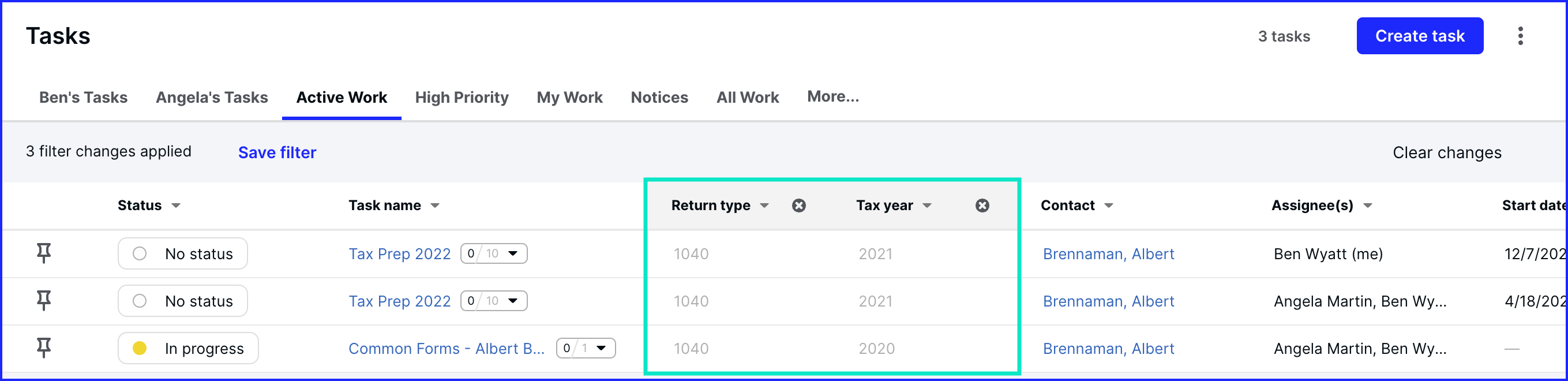Open the More... tabs menu
The width and height of the screenshot is (1568, 381).
pos(832,96)
